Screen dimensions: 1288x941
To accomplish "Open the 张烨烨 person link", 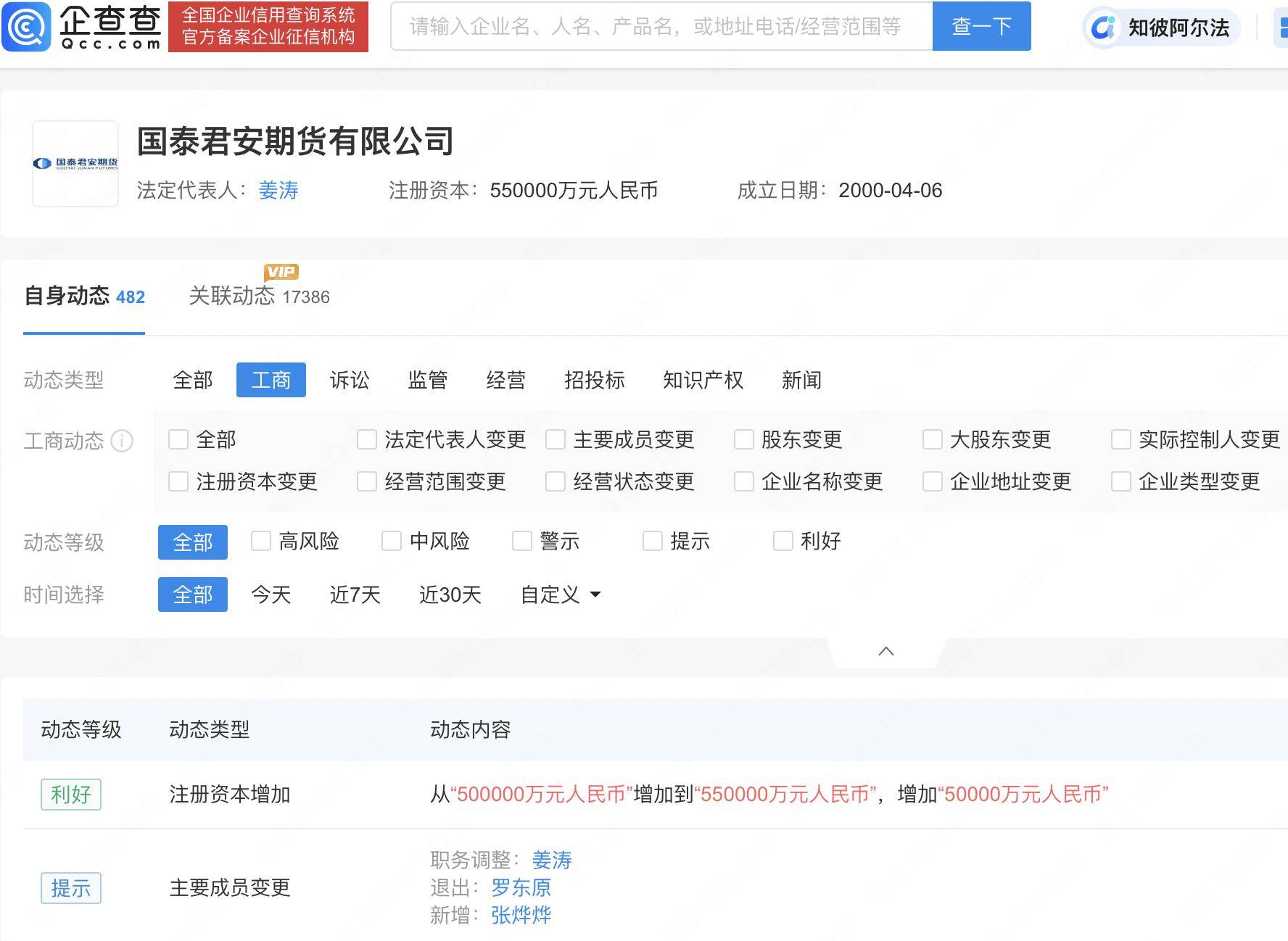I will point(521,915).
